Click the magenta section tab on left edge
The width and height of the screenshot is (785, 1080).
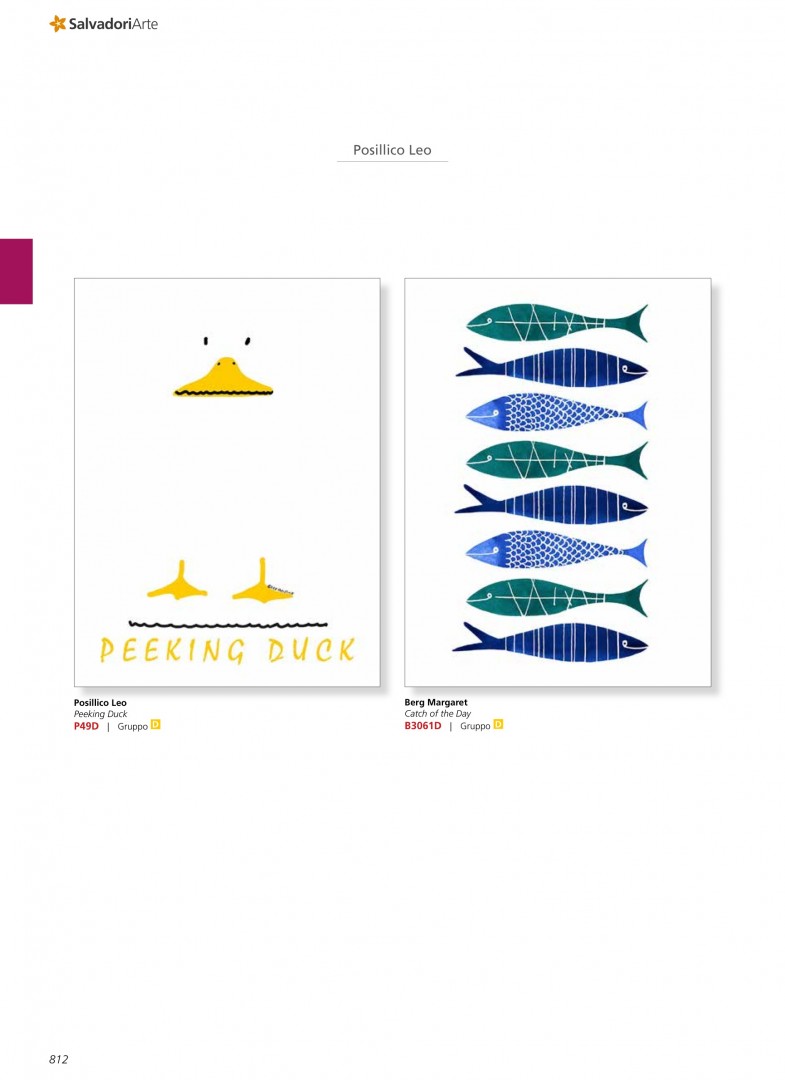coord(17,271)
